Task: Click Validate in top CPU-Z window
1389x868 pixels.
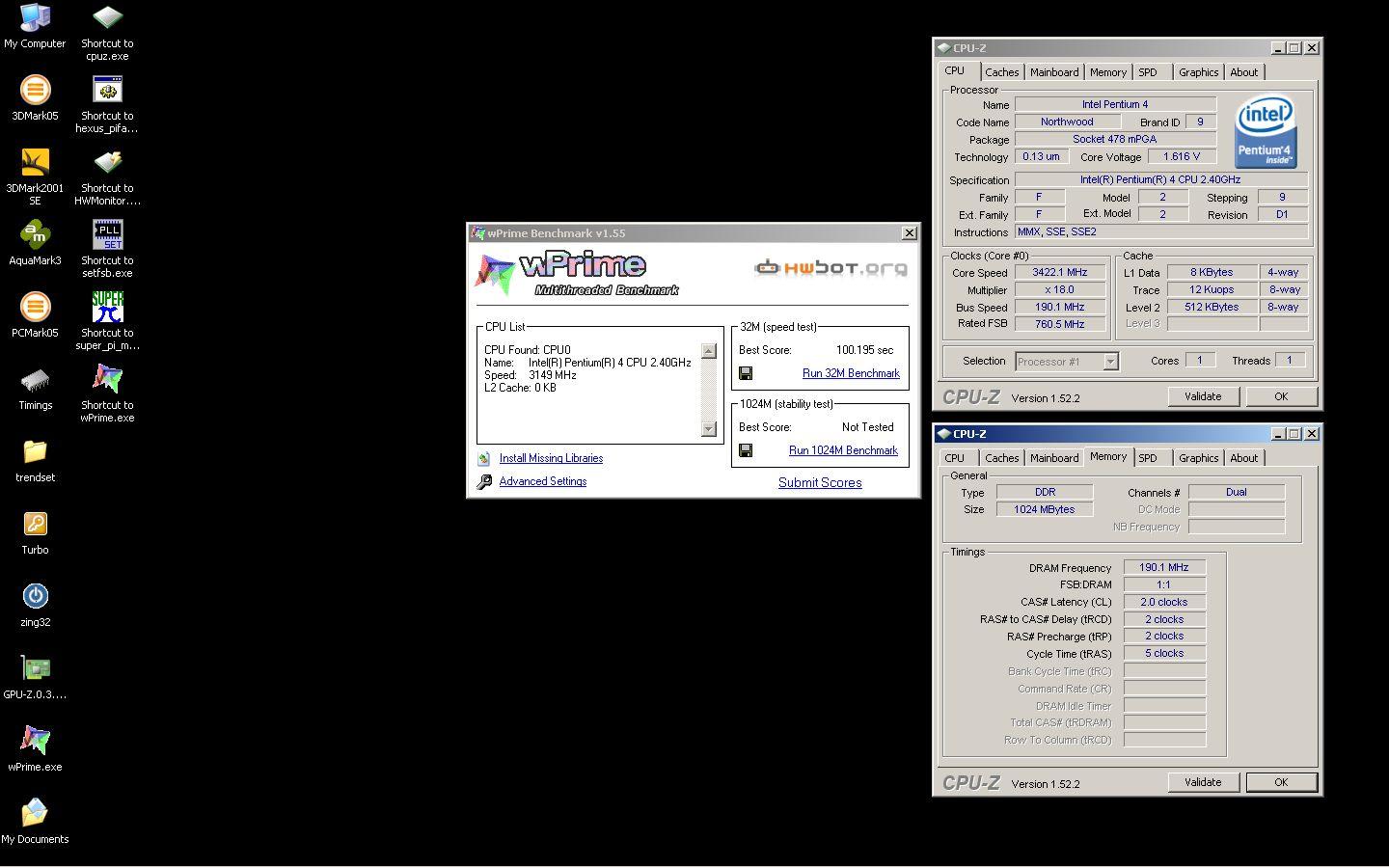Action: 1203,396
